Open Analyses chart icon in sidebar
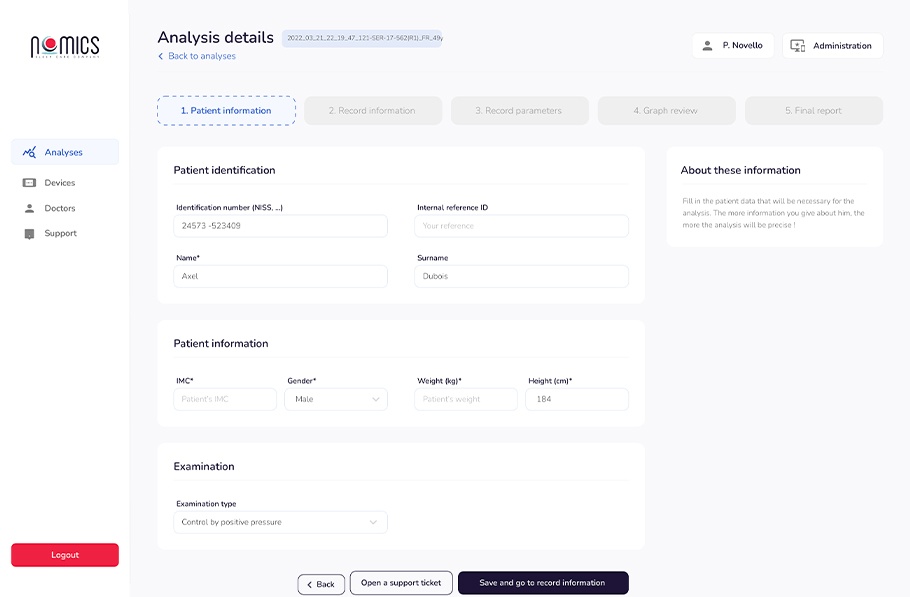The width and height of the screenshot is (910, 597). [x=30, y=152]
